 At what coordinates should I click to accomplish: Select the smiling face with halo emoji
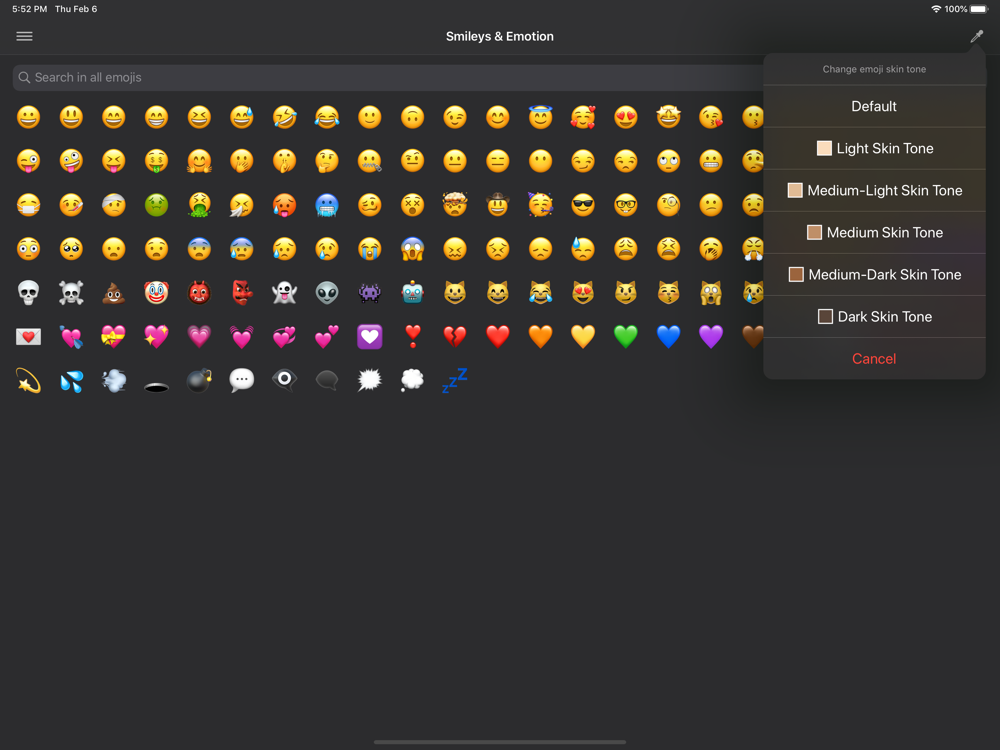click(x=540, y=117)
